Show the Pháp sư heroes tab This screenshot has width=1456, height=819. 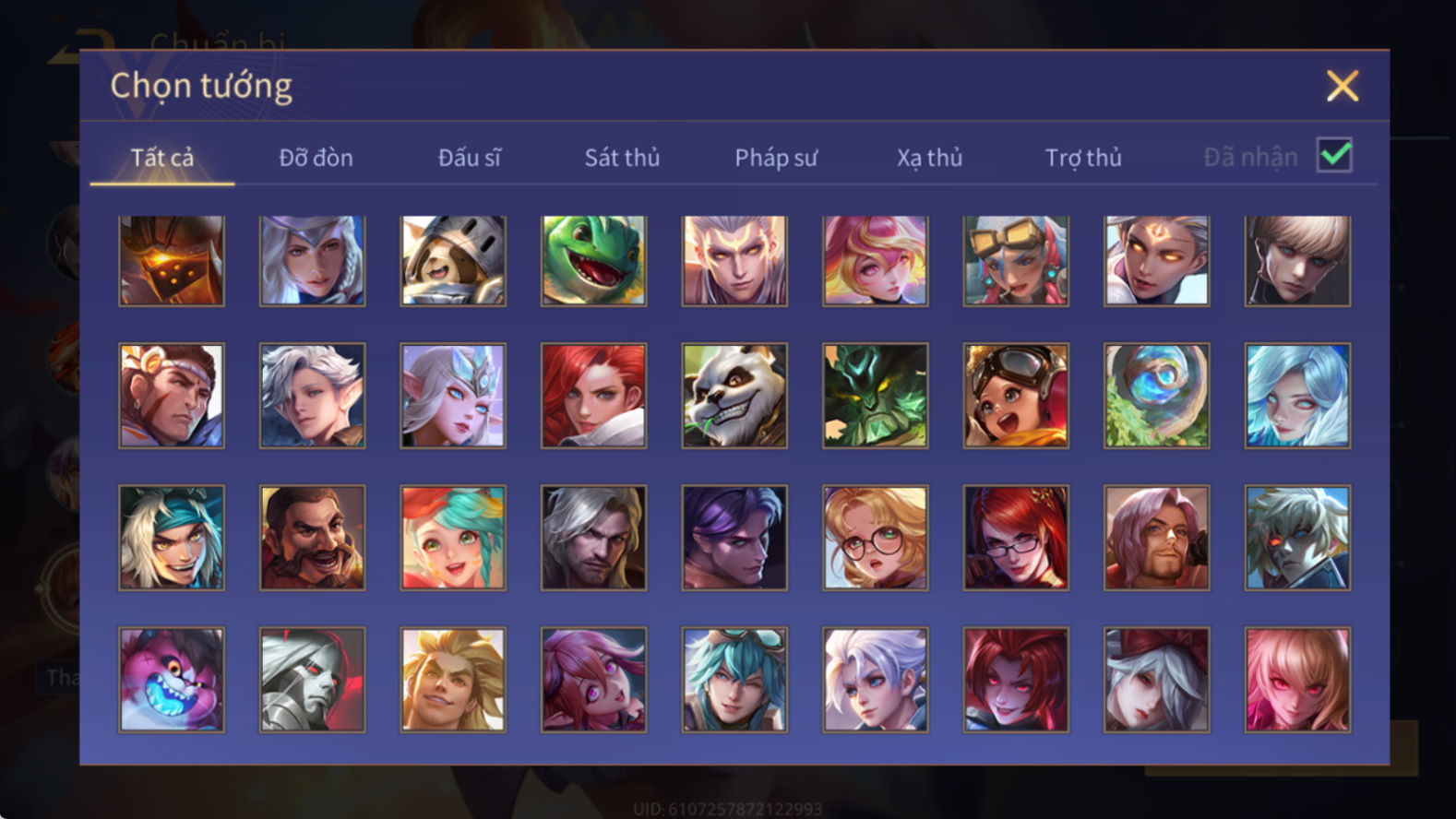(x=776, y=158)
